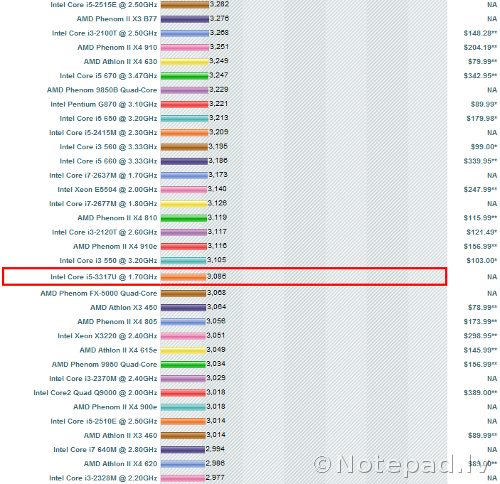
Task: Open Intel Xeon X3220 @ 2.40GHz
Action: [x=107, y=336]
